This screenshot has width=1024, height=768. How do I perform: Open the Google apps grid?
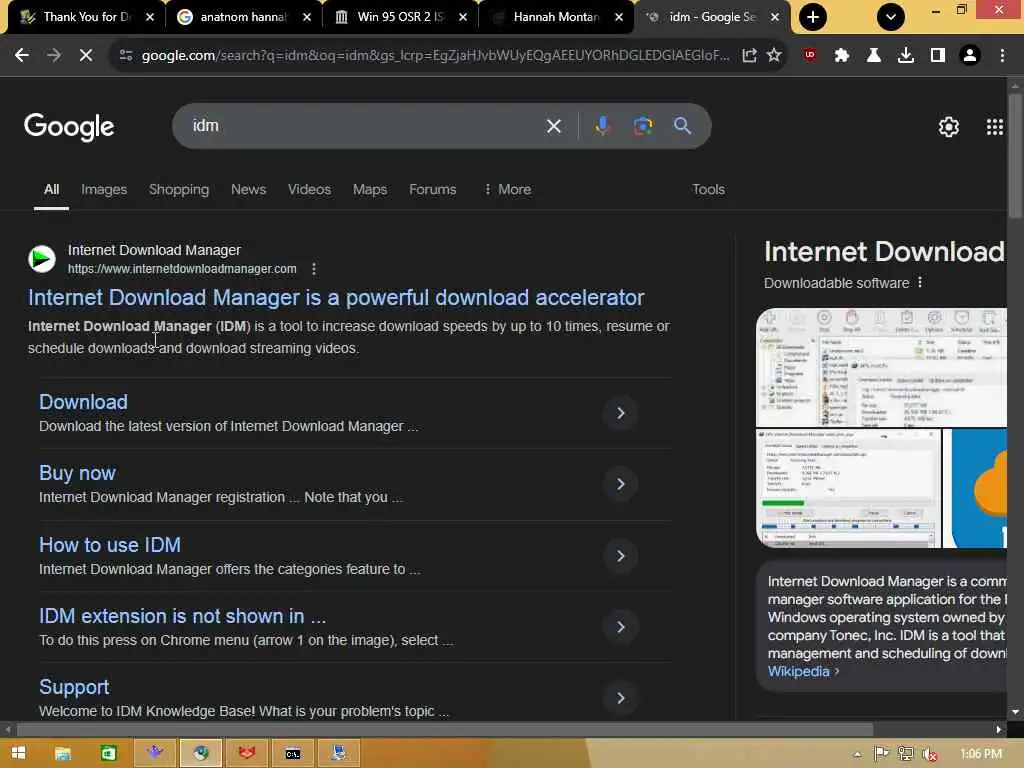(995, 127)
